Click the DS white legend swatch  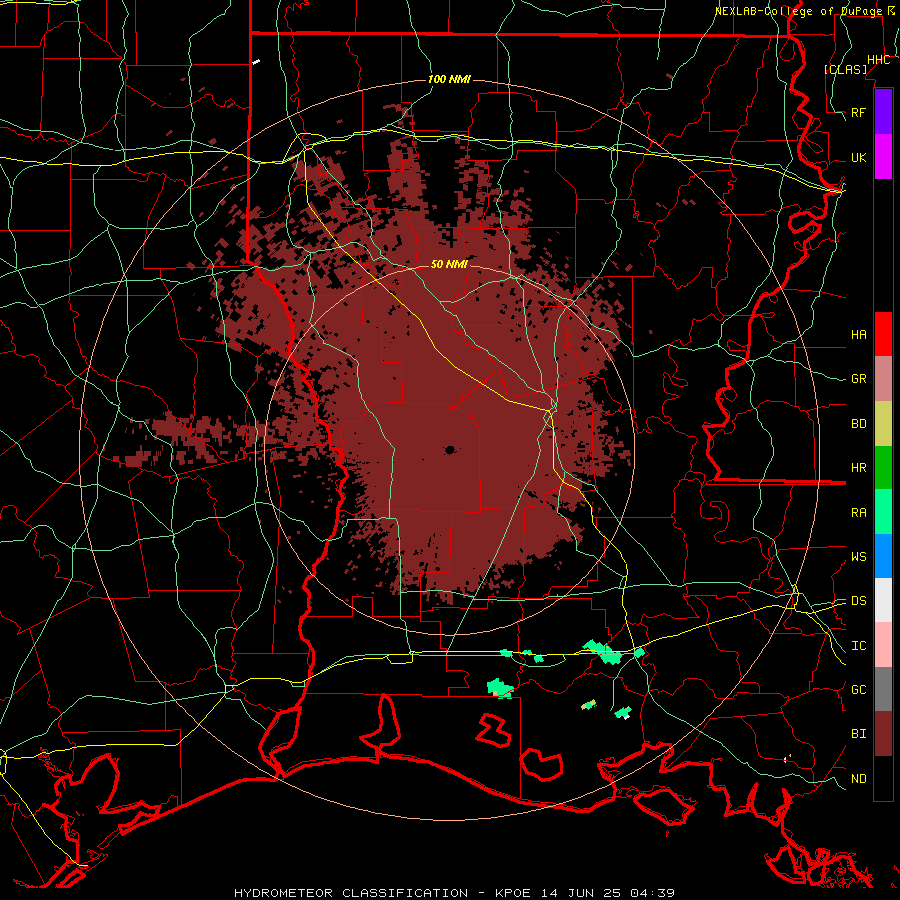coord(883,600)
